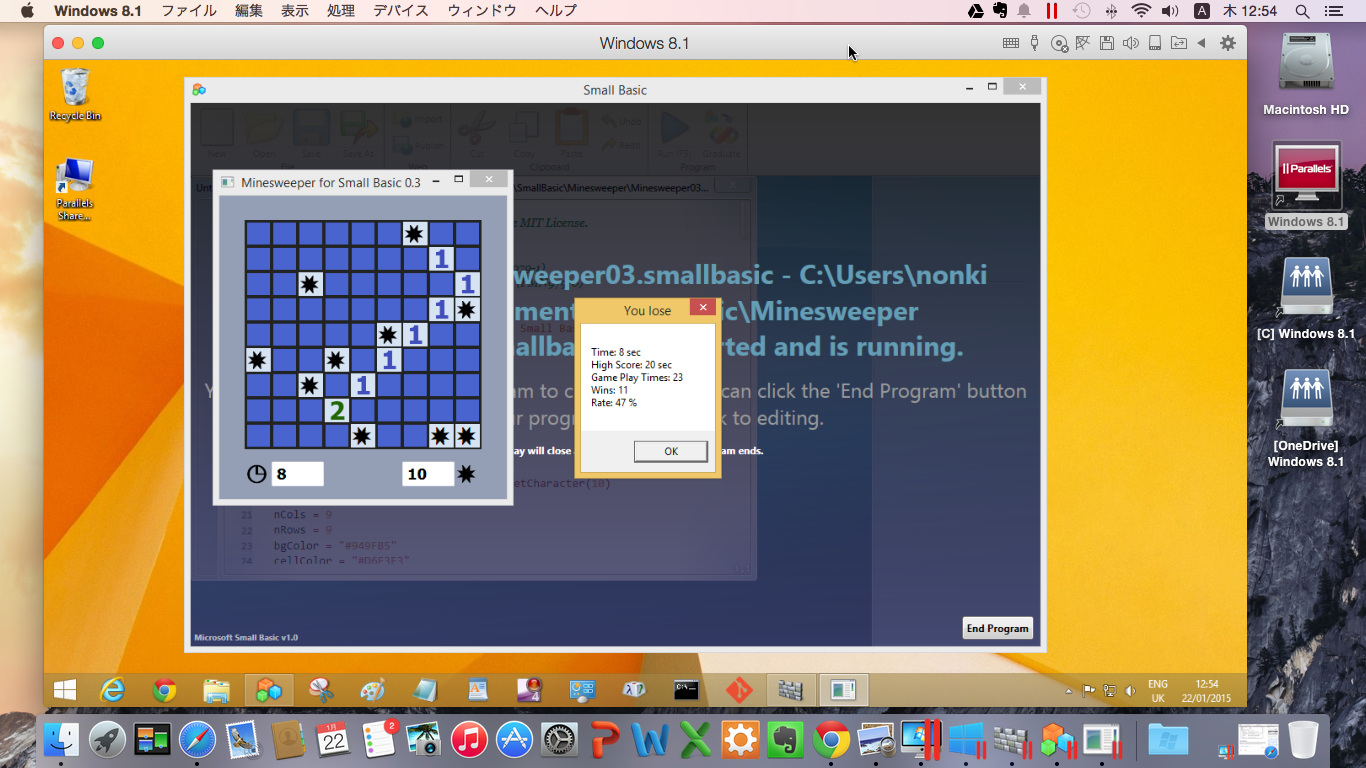The width and height of the screenshot is (1366, 768).
Task: Open the Google Drive menu bar icon
Action: [x=976, y=11]
